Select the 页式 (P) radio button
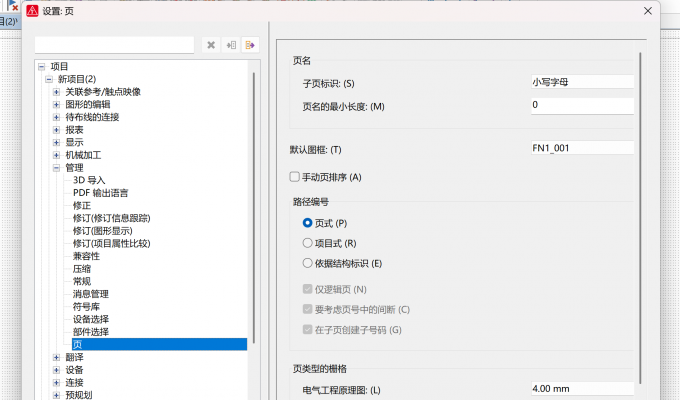 pos(307,223)
